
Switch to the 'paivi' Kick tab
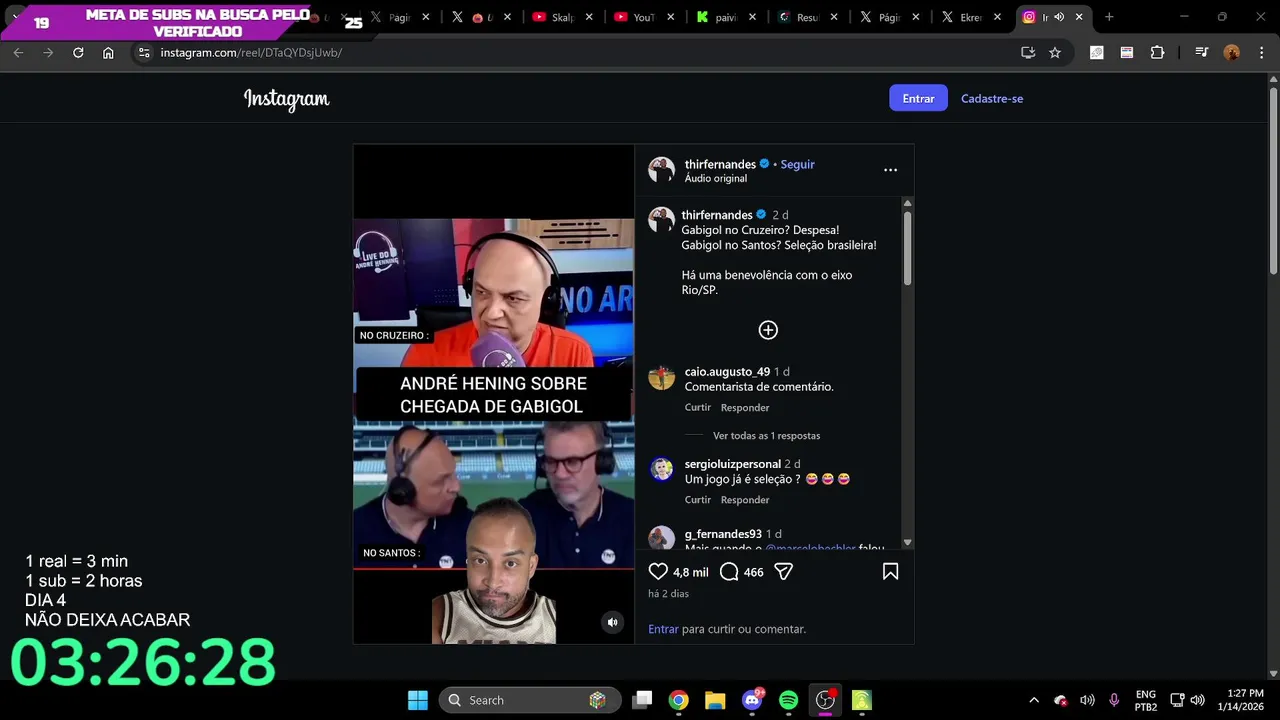(x=726, y=17)
